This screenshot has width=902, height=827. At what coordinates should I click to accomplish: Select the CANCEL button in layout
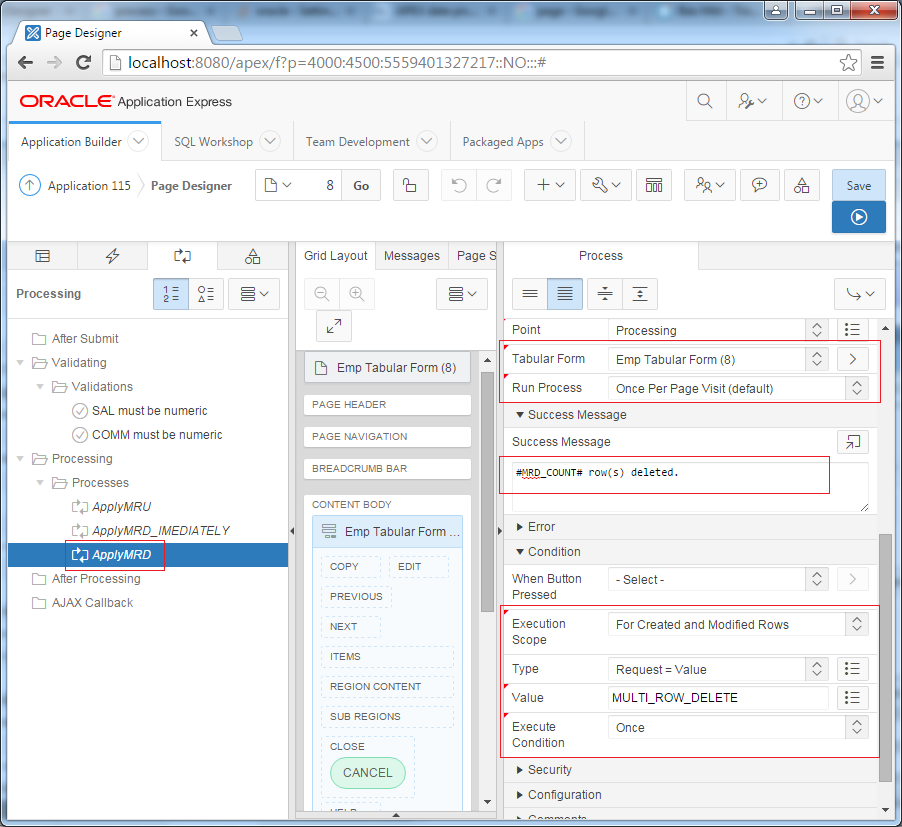368,772
